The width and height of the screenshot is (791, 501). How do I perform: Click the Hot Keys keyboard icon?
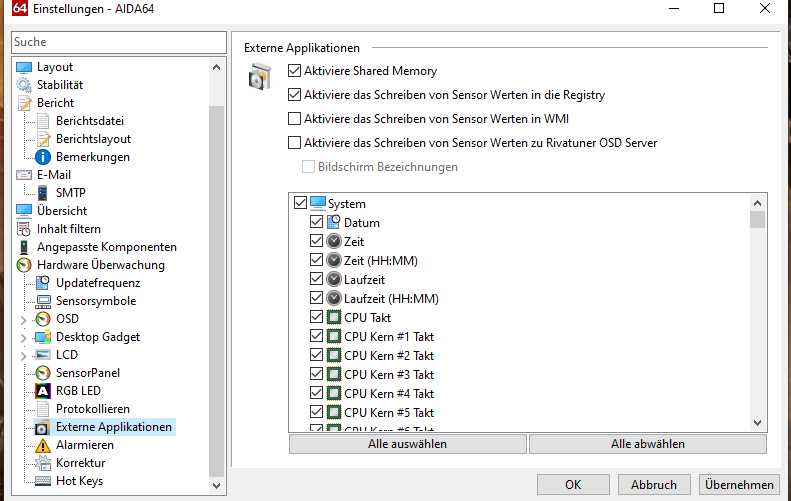43,481
